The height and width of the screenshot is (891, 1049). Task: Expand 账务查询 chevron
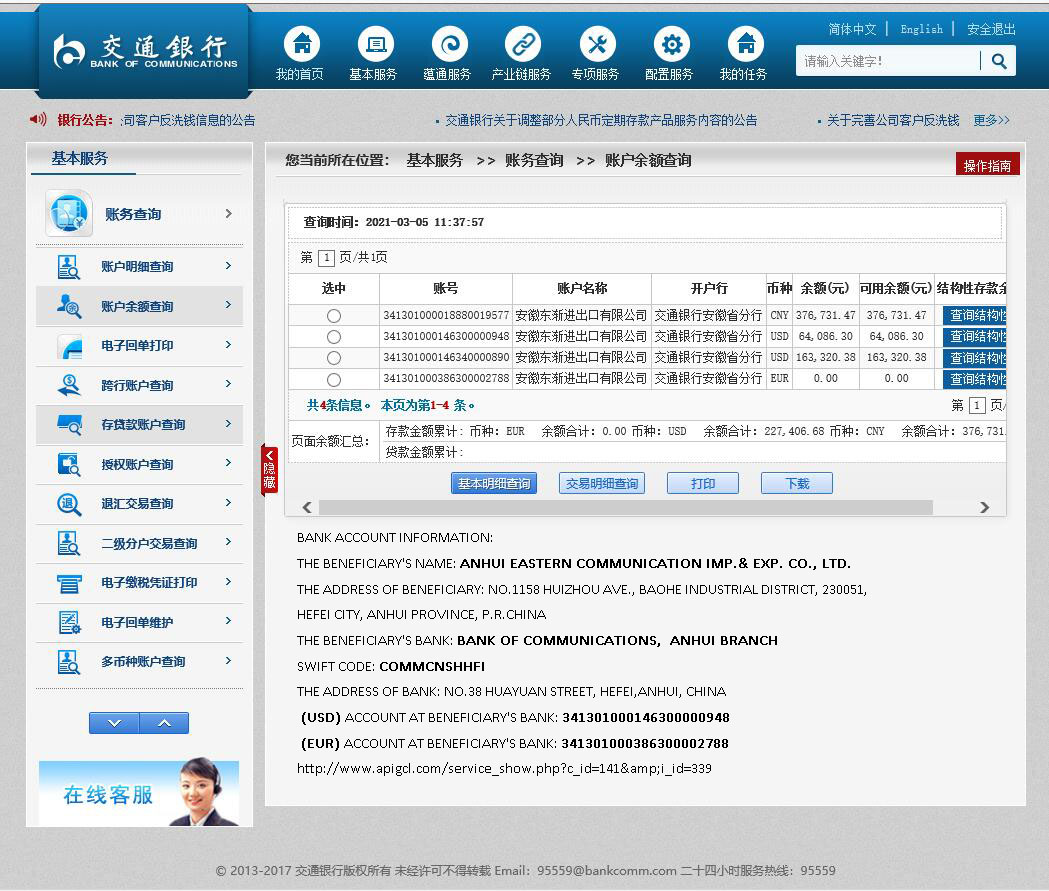click(x=229, y=213)
